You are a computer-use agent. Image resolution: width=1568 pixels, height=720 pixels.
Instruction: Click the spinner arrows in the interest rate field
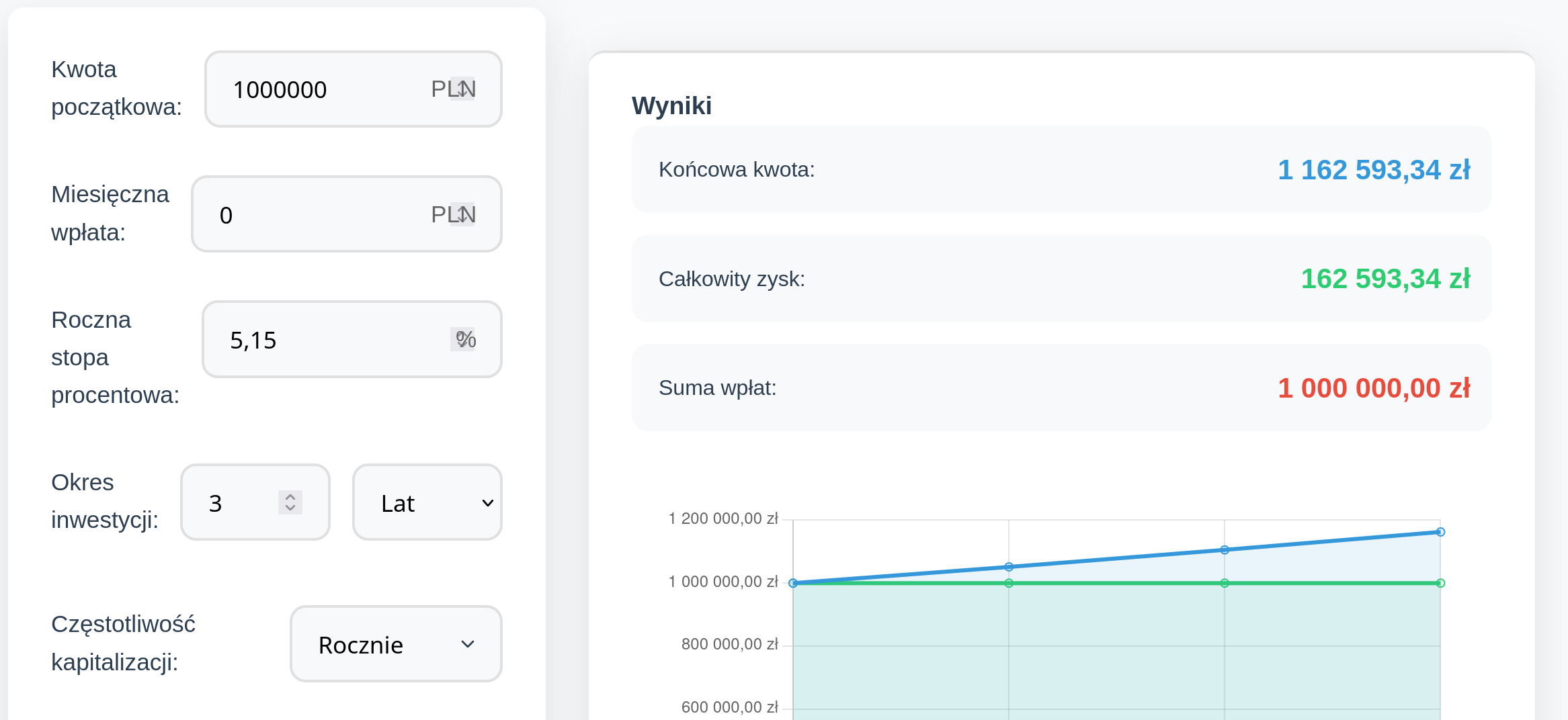coord(462,339)
